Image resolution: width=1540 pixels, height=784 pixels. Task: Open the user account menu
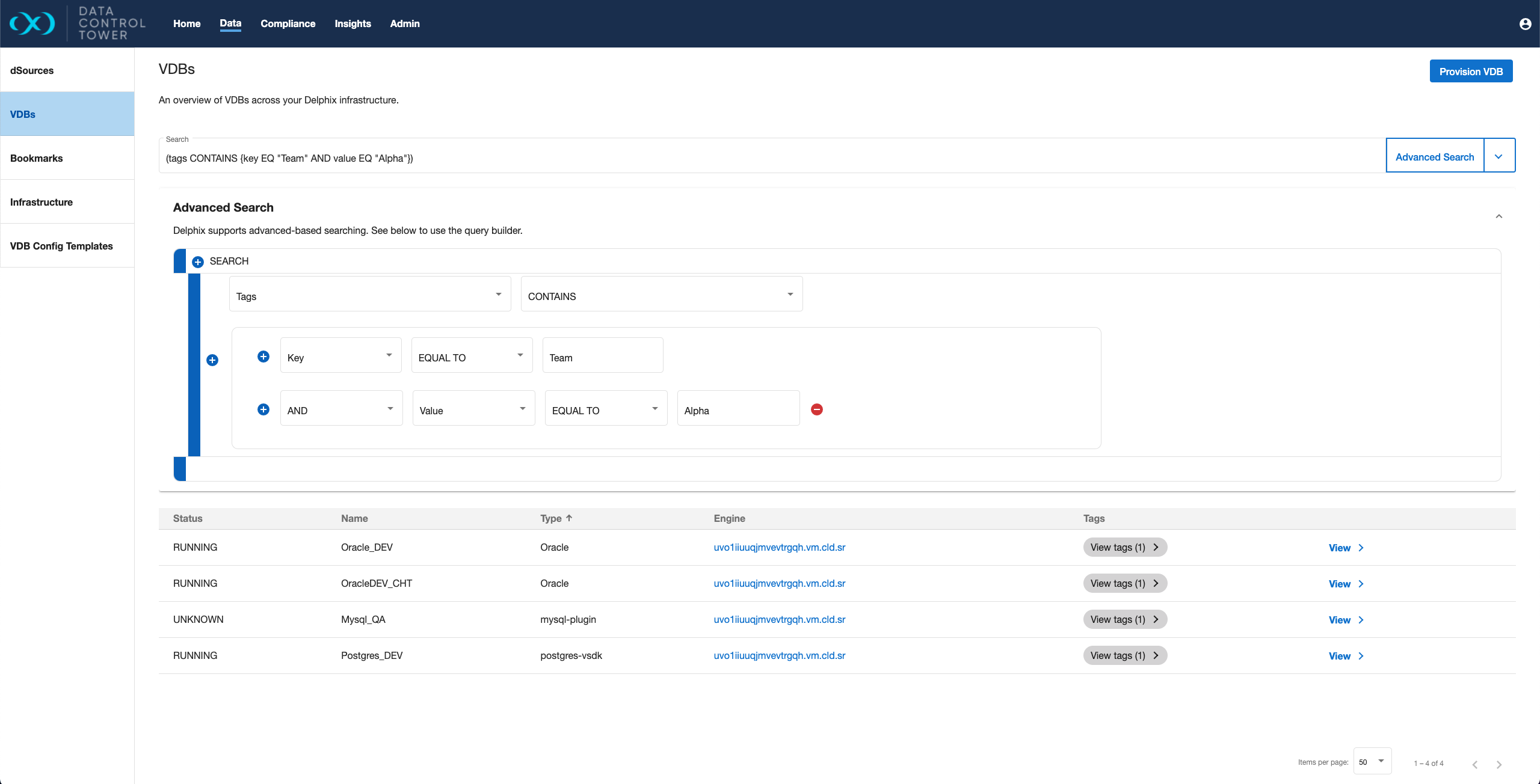tap(1524, 24)
